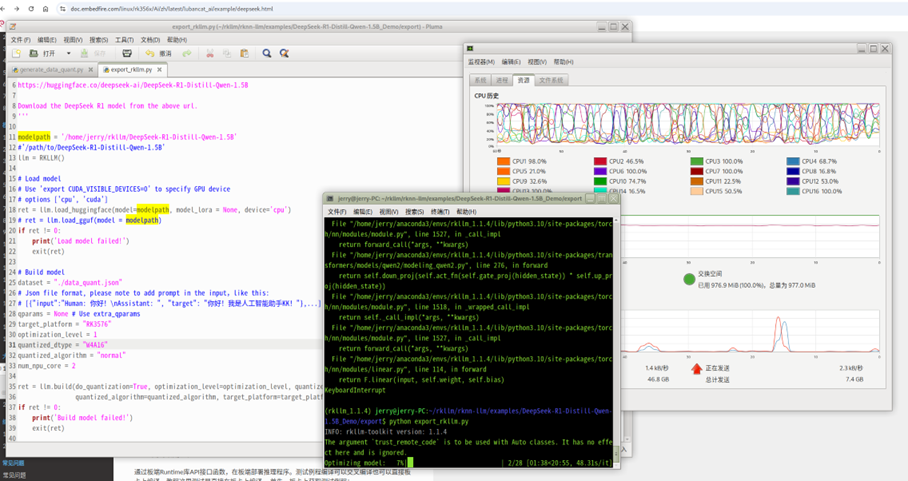Image resolution: width=908 pixels, height=481 pixels.
Task: Select the 资源 tab in System Monitor
Action: coord(523,80)
